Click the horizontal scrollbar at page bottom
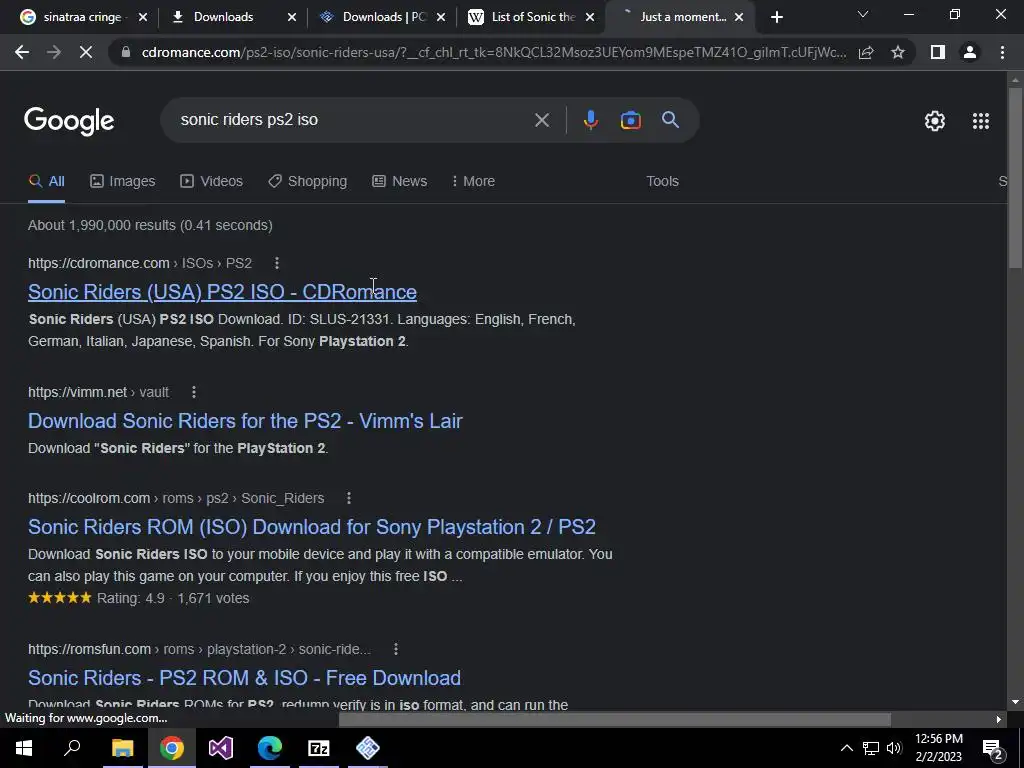 615,720
